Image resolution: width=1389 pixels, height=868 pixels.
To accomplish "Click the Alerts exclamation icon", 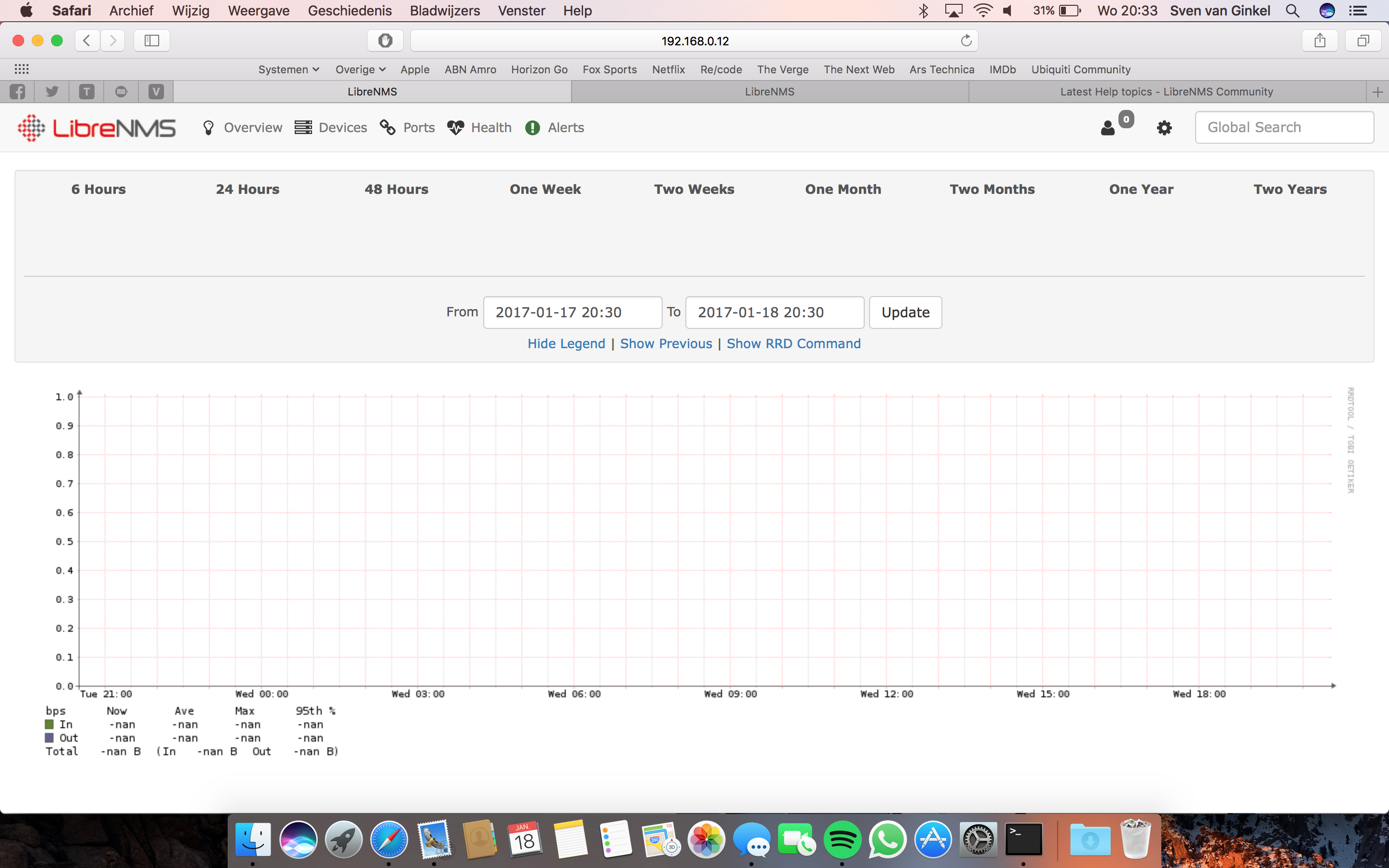I will pos(532,127).
